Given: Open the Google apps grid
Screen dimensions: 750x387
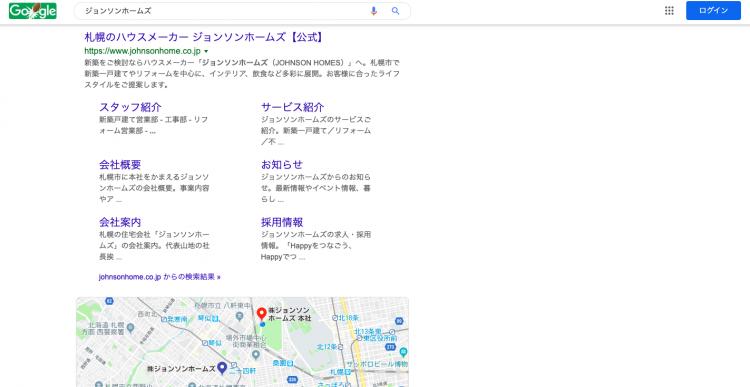Looking at the screenshot, I should pyautogui.click(x=669, y=11).
